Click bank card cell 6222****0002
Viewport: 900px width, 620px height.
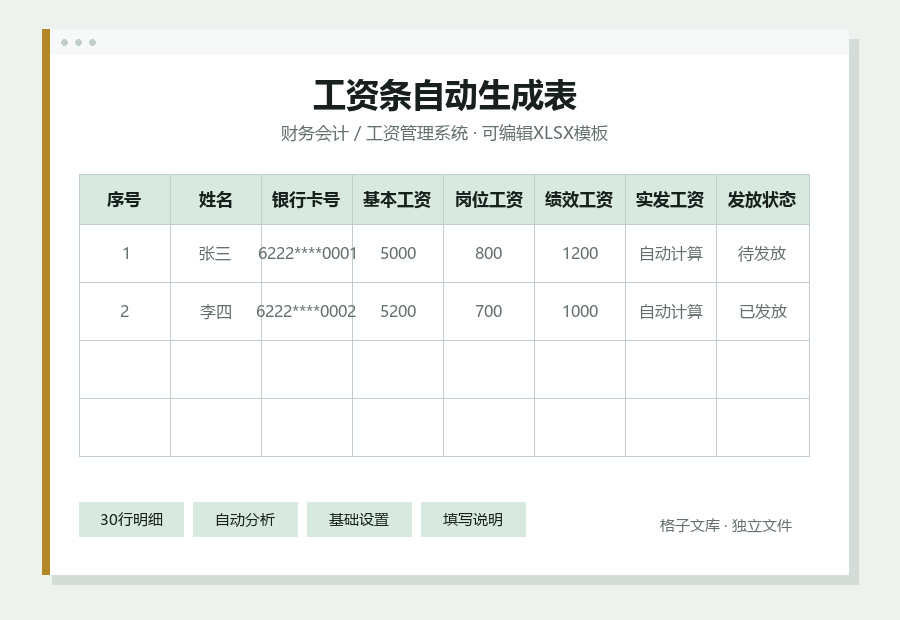tap(307, 312)
